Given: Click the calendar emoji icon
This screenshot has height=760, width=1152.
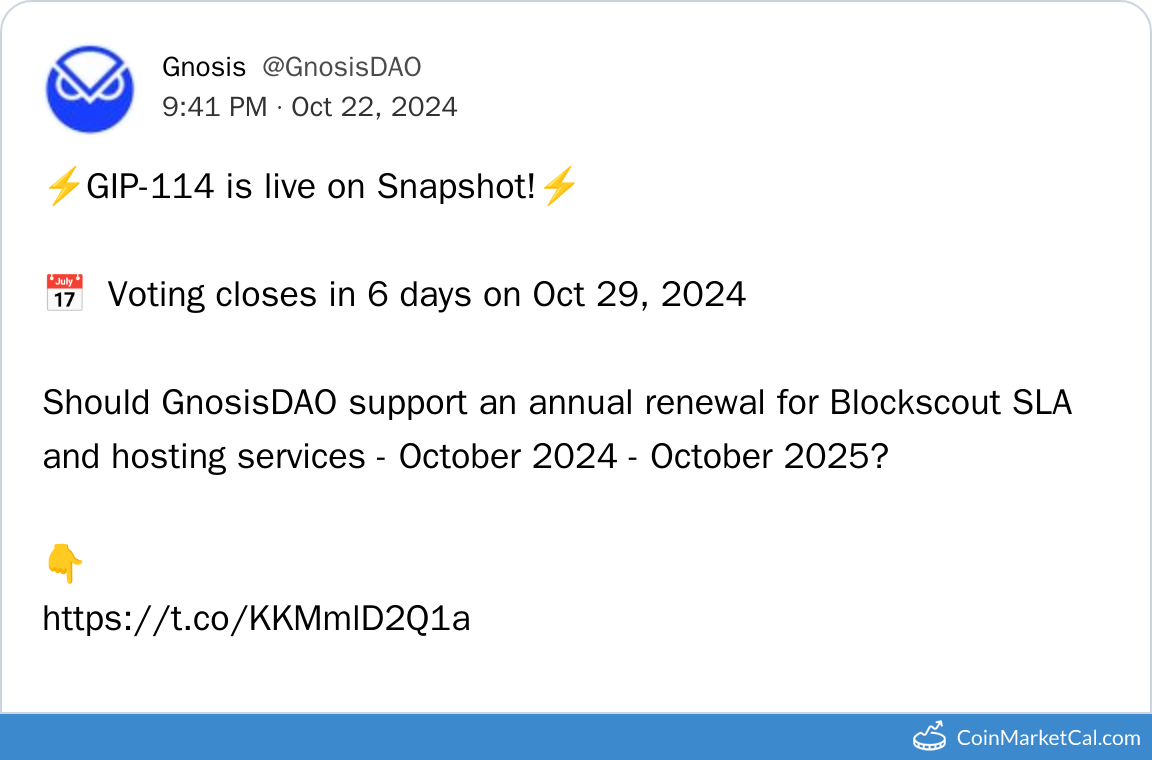Looking at the screenshot, I should (64, 294).
